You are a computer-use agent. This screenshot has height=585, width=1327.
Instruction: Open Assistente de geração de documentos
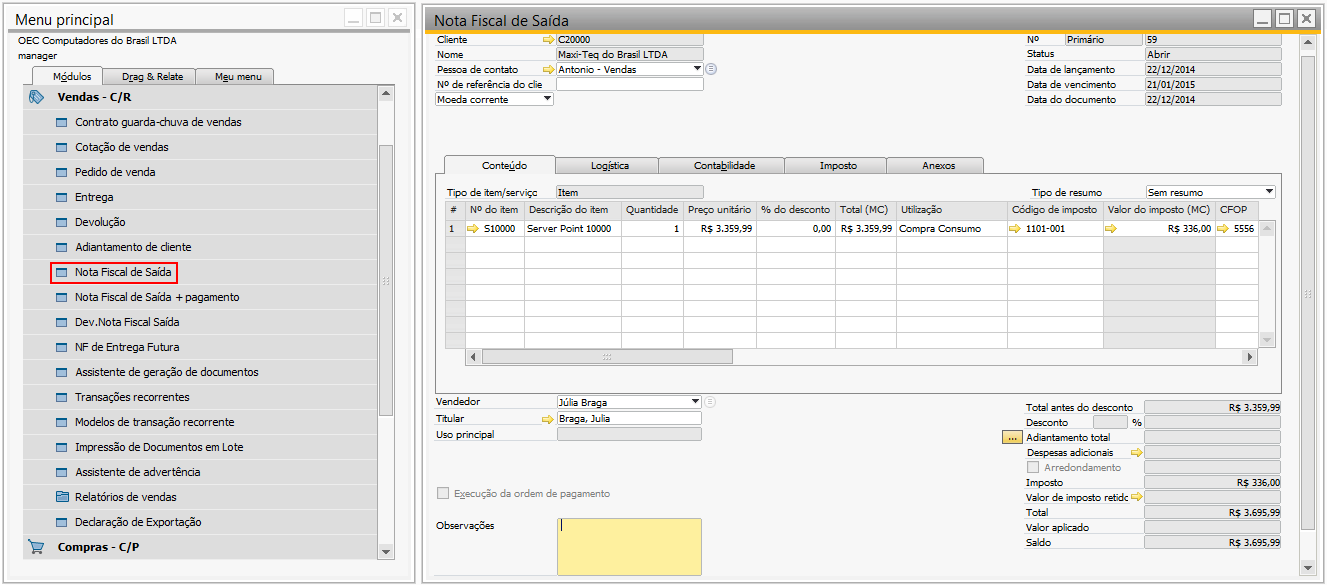pos(166,372)
